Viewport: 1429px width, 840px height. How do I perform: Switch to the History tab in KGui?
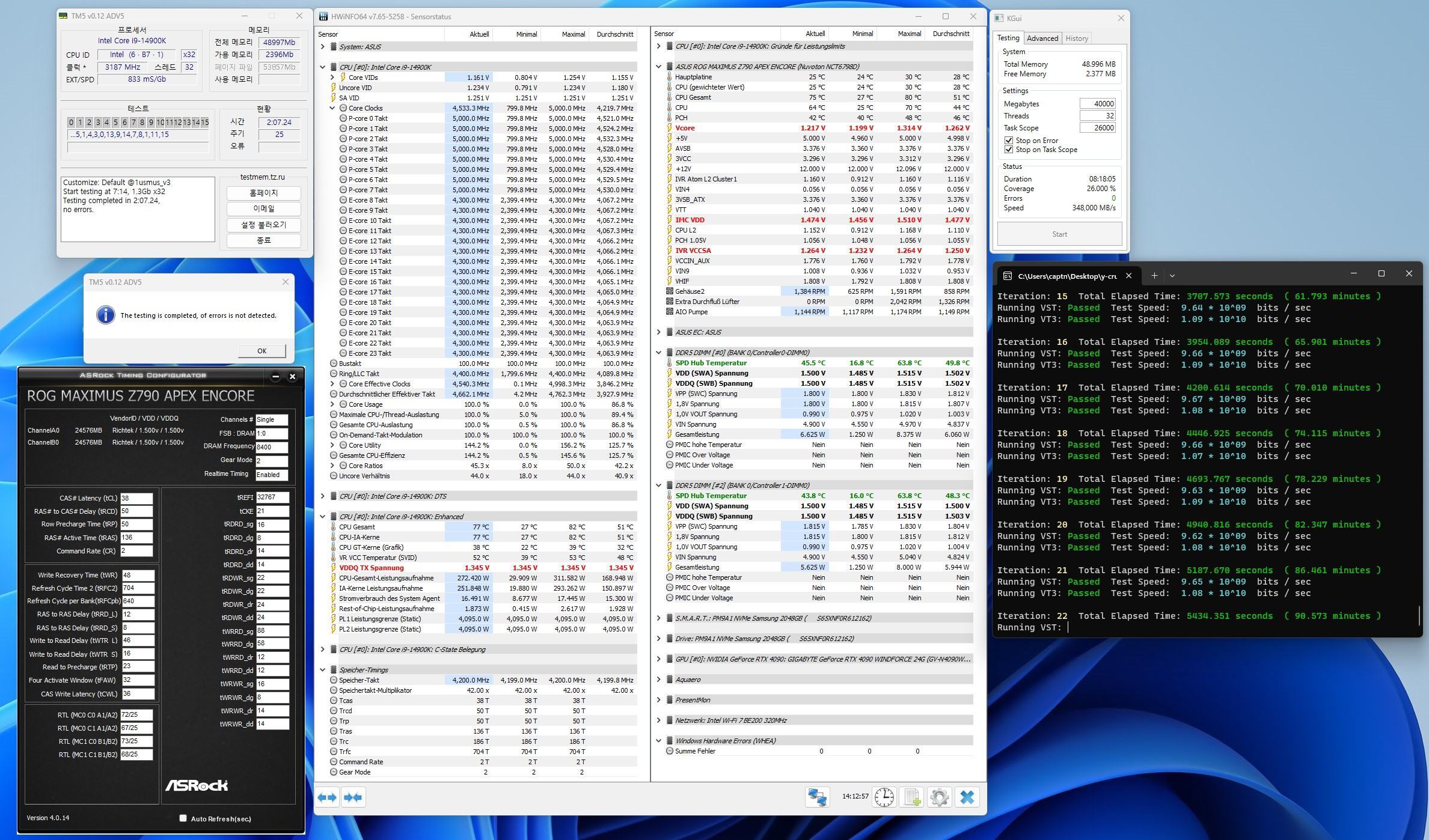point(1076,38)
